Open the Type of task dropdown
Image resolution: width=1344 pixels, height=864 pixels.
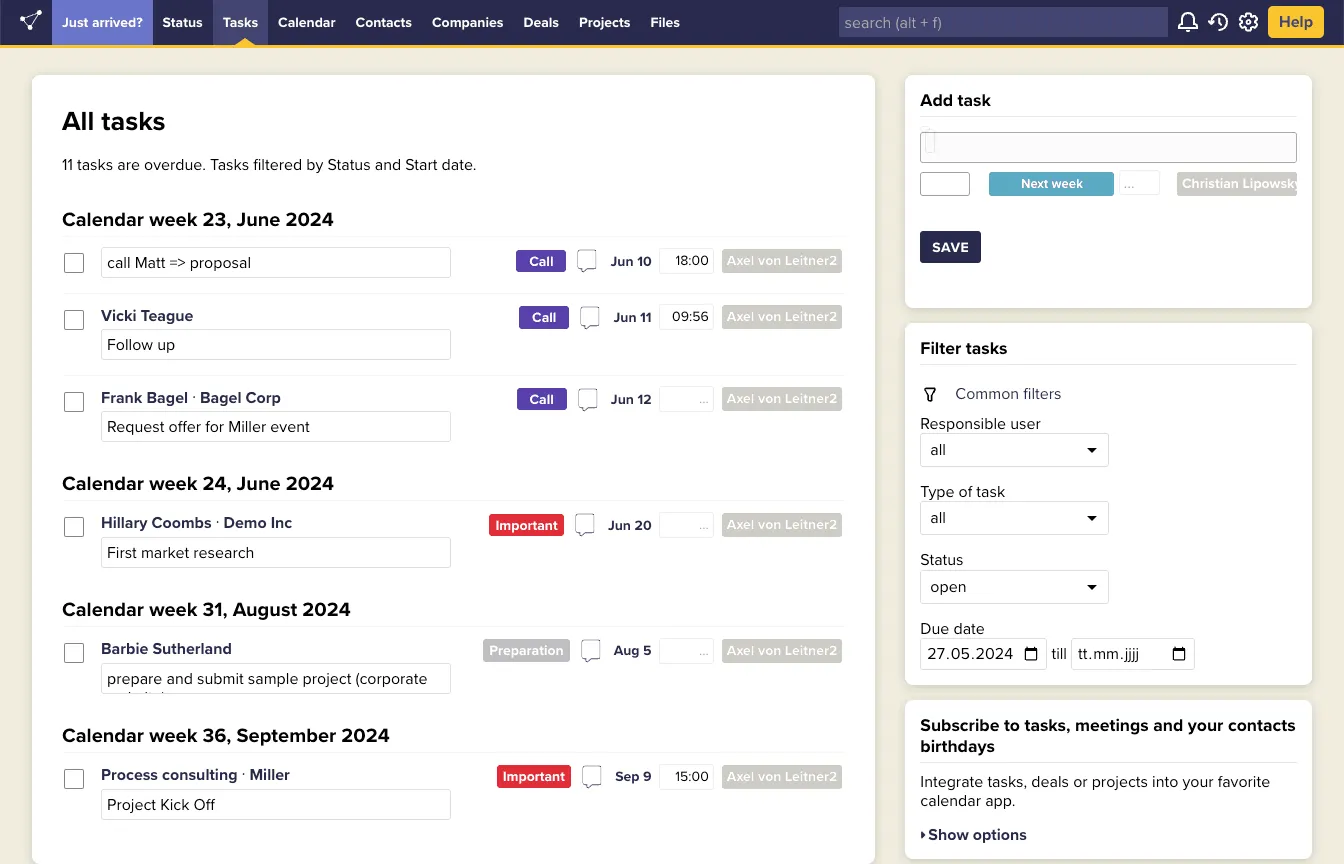(x=1014, y=518)
